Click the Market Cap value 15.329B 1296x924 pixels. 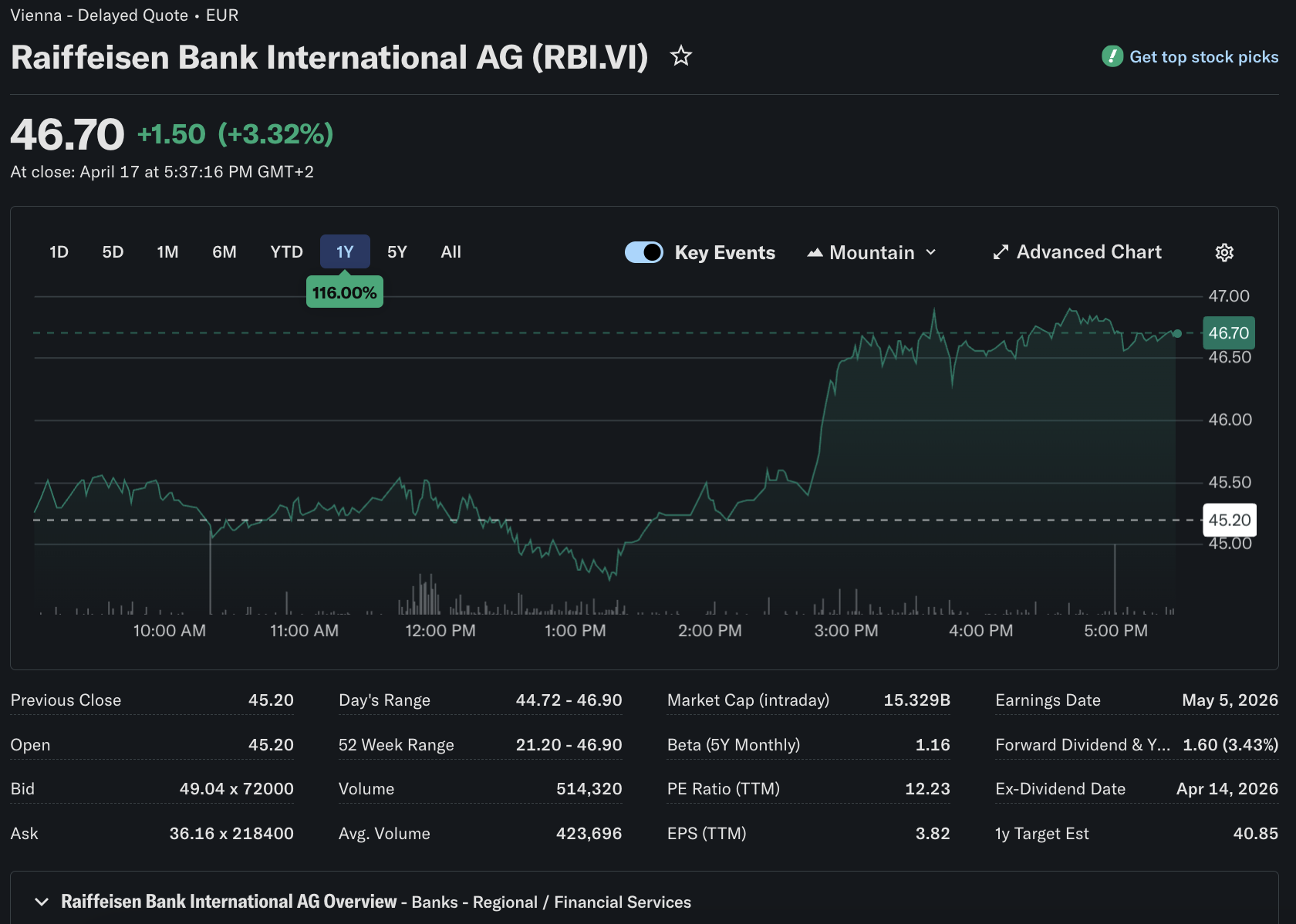coord(916,700)
